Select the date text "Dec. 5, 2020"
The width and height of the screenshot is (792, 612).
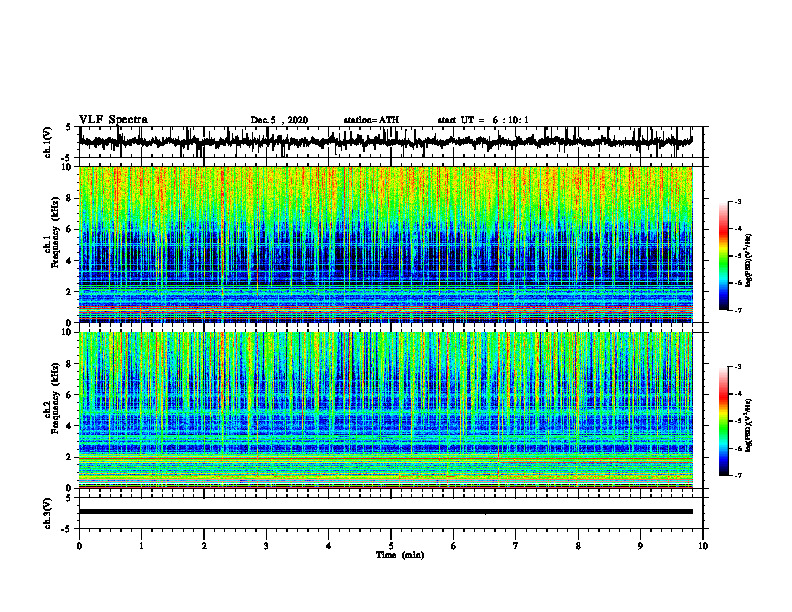279,120
